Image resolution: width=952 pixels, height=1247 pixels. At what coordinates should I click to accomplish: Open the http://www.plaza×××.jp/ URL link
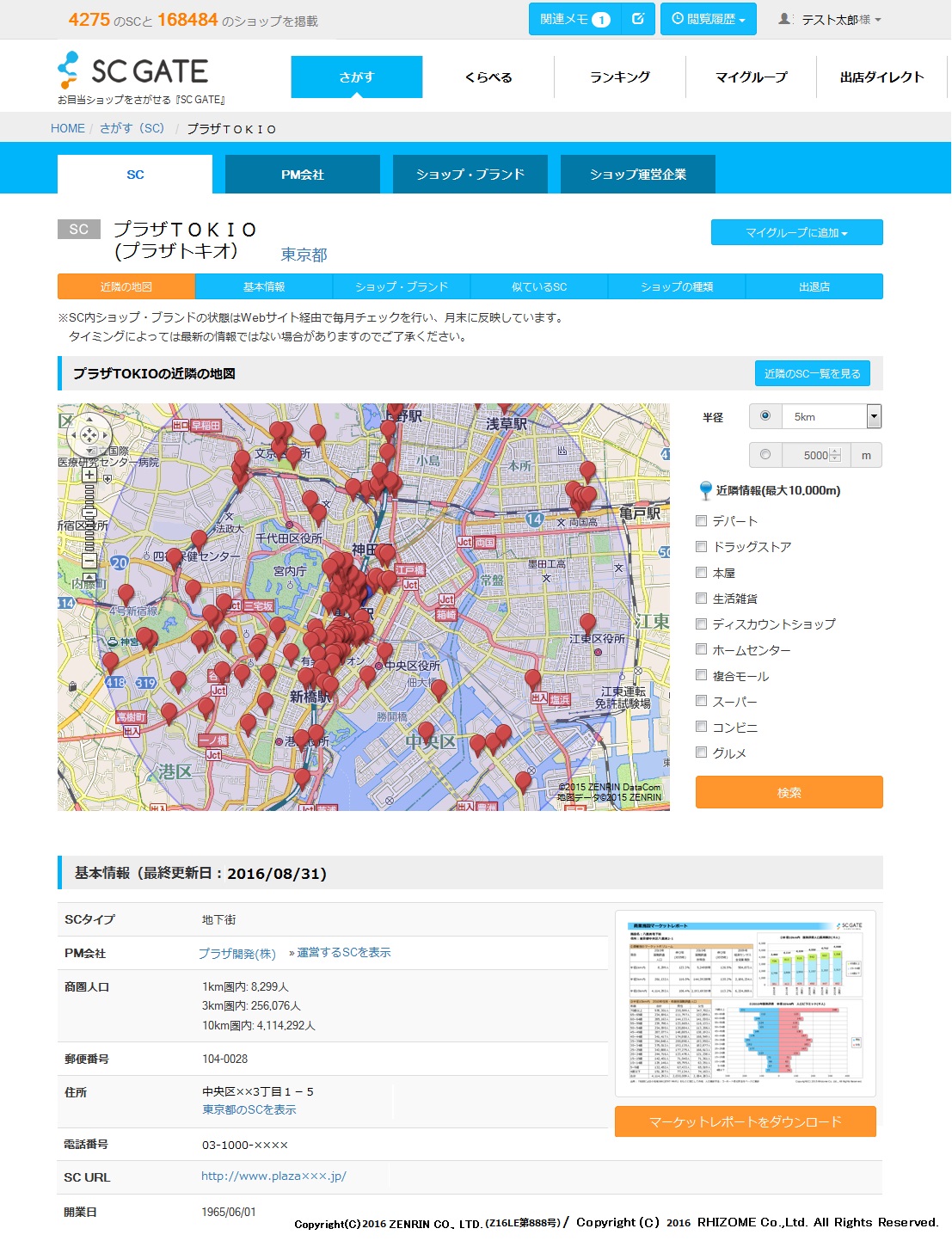click(273, 1176)
